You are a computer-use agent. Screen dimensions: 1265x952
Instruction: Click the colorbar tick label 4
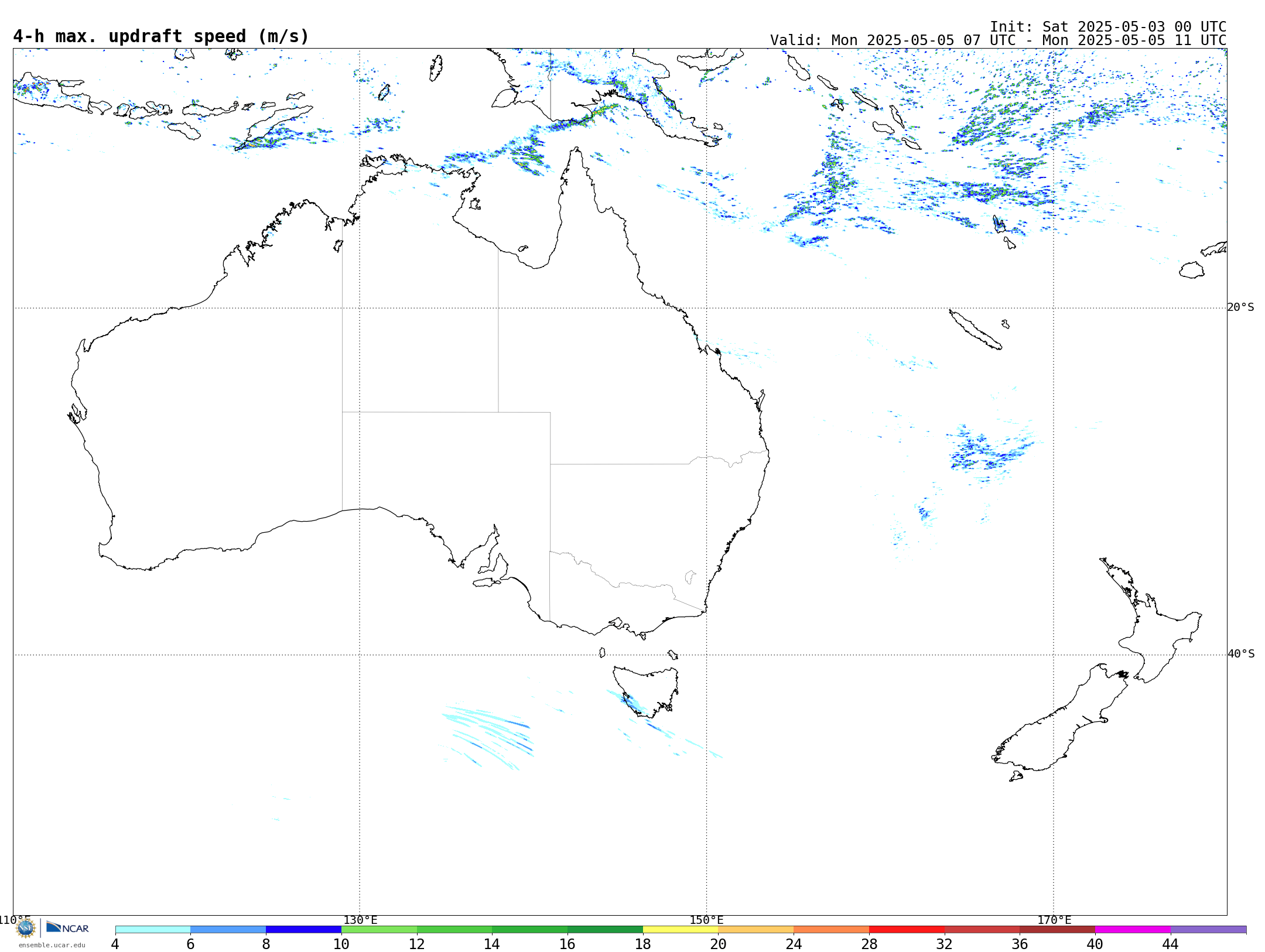[115, 944]
